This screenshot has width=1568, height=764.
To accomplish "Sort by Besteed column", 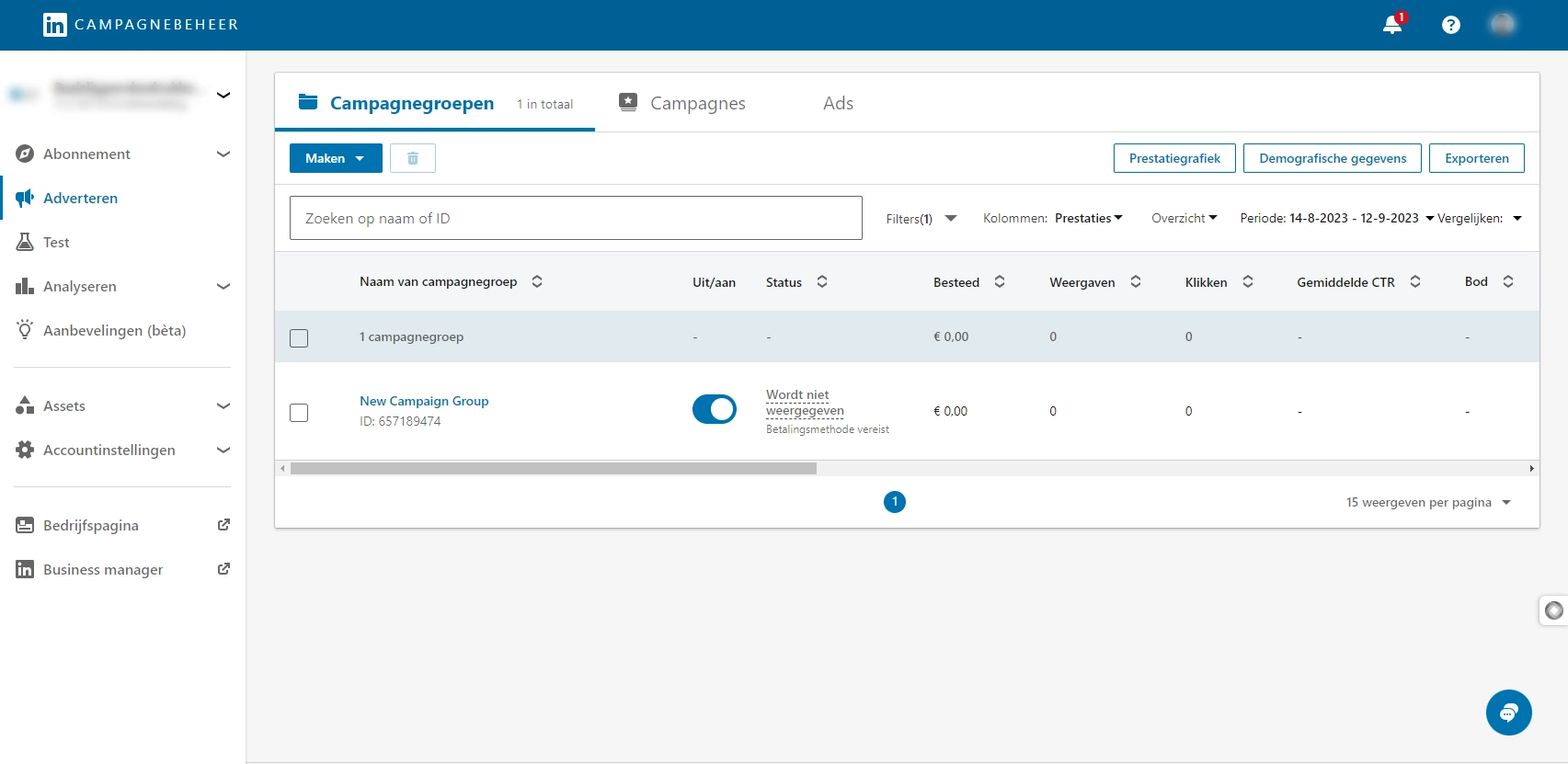I will (1000, 281).
